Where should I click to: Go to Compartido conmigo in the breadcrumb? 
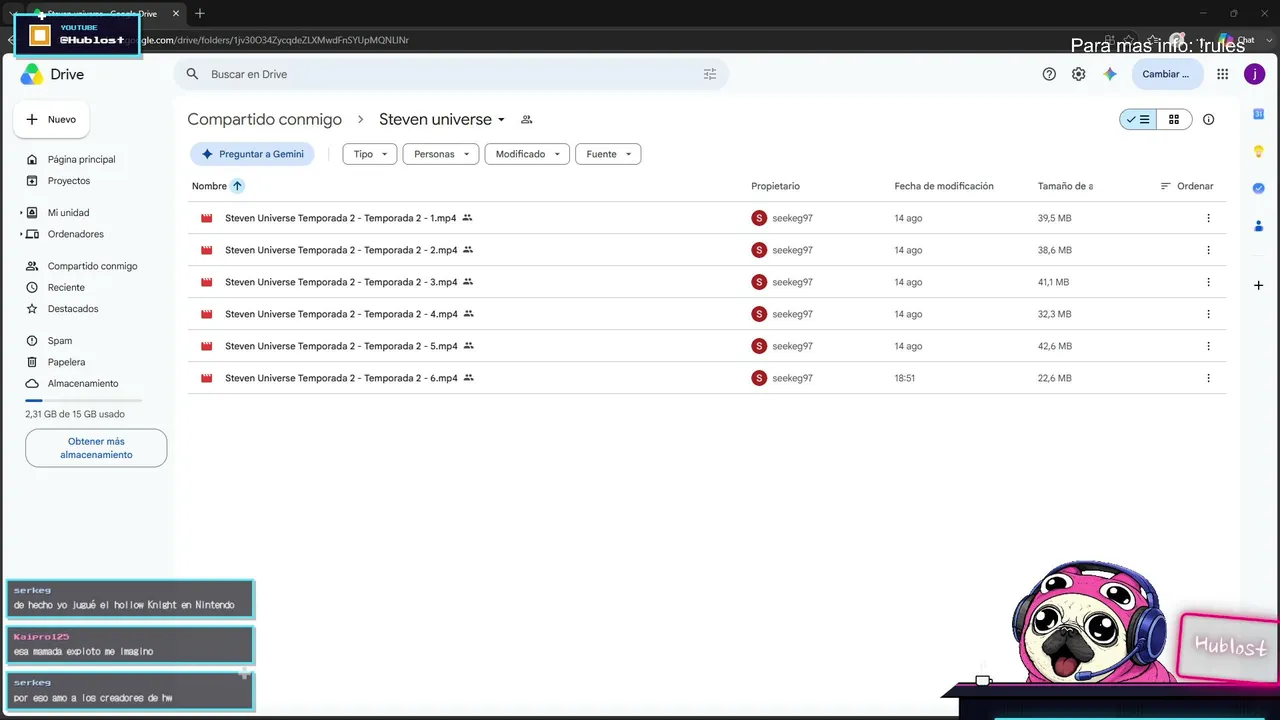[x=264, y=120]
